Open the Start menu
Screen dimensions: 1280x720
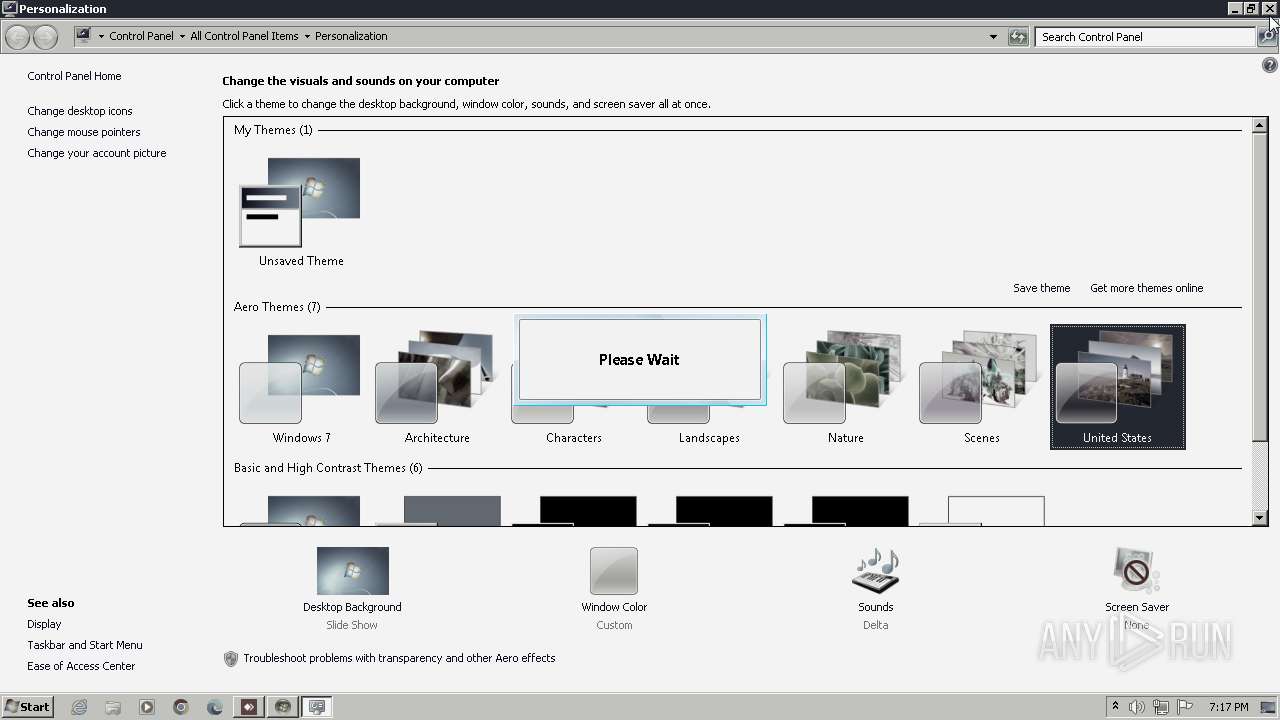27,707
